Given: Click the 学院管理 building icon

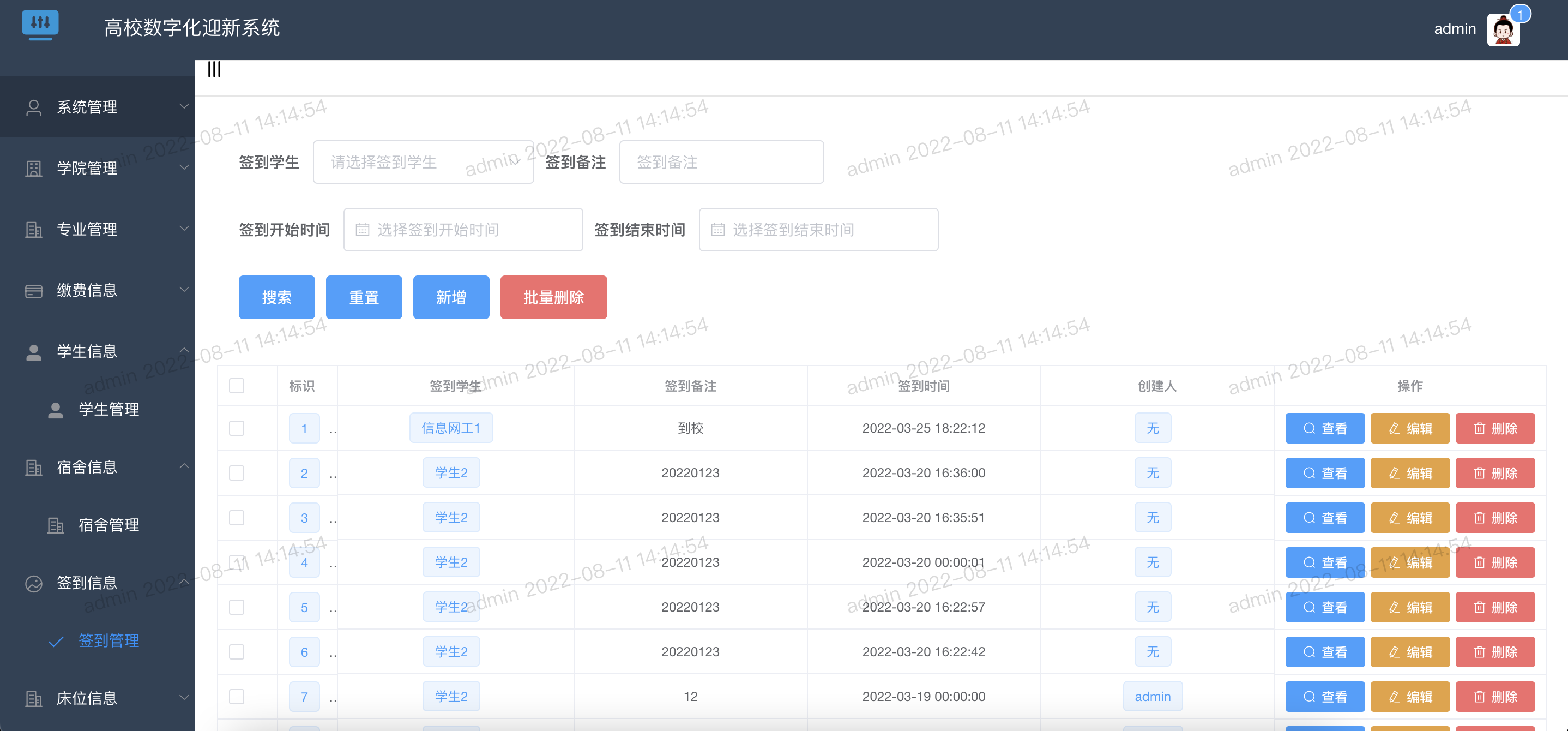Looking at the screenshot, I should coord(33,167).
